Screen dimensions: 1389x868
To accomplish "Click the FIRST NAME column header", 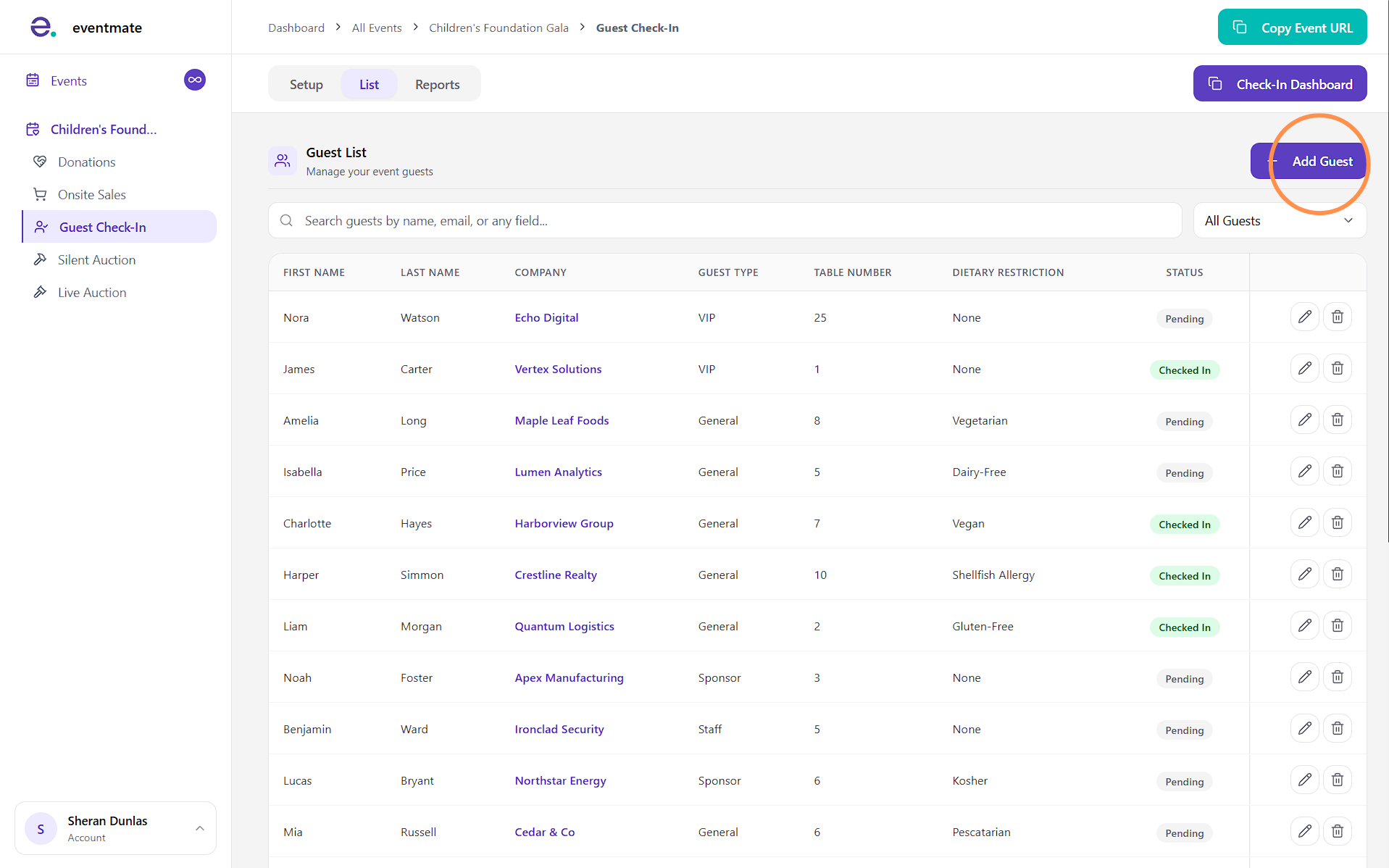I will coord(314,272).
